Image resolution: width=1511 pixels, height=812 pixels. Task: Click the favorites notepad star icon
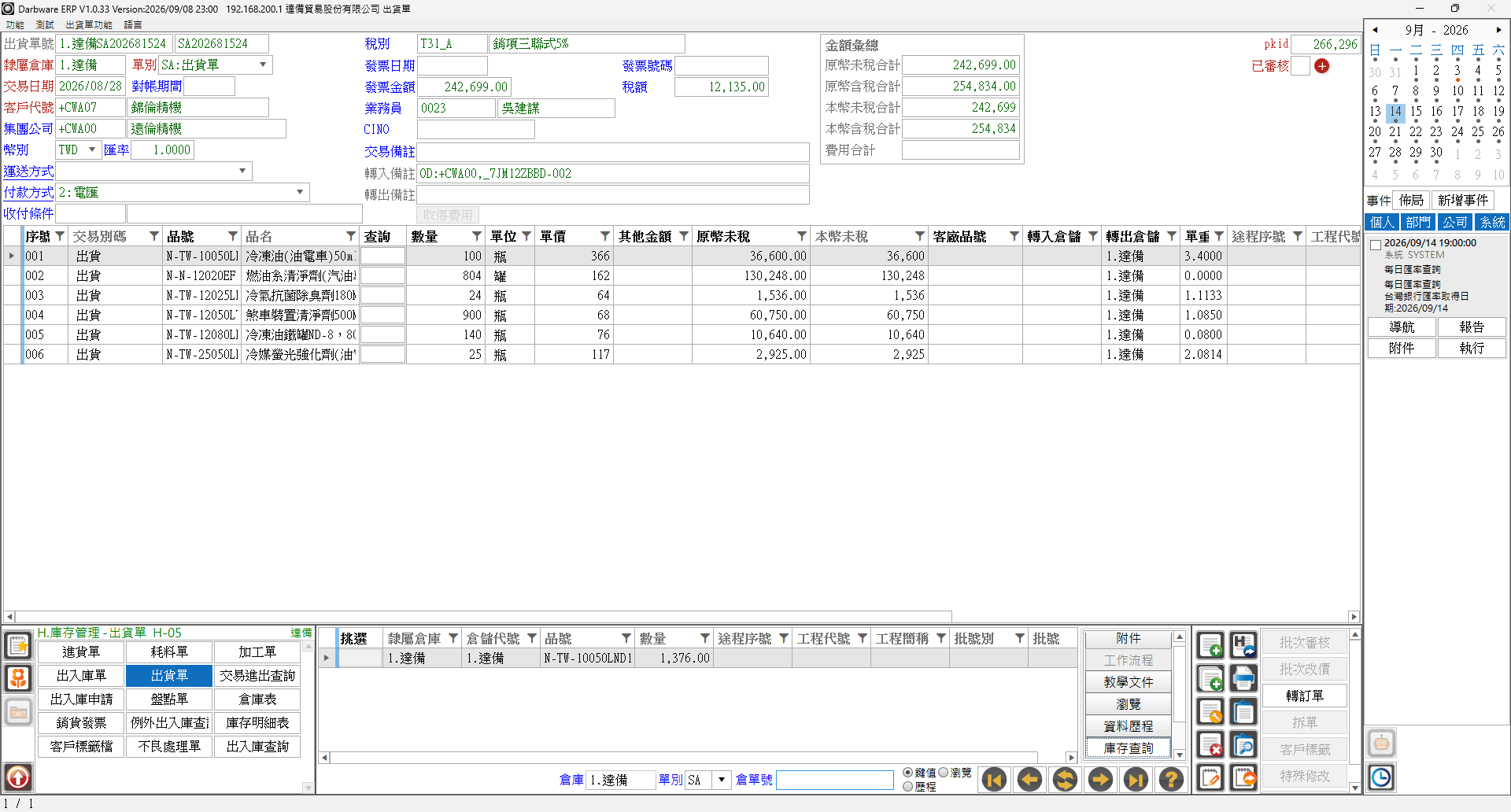18,646
